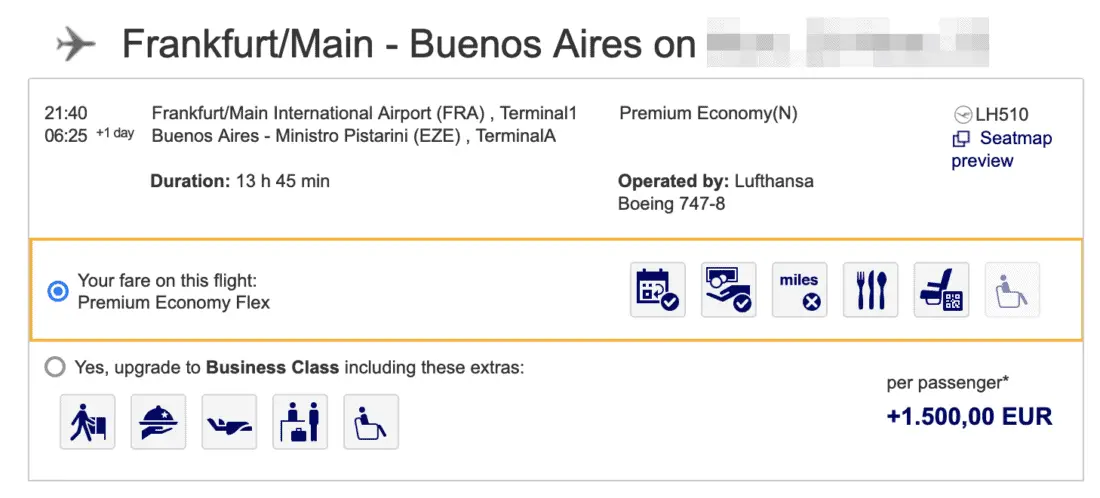Click the miles not included icon
Viewport: 1100px width, 498px height.
coord(799,290)
